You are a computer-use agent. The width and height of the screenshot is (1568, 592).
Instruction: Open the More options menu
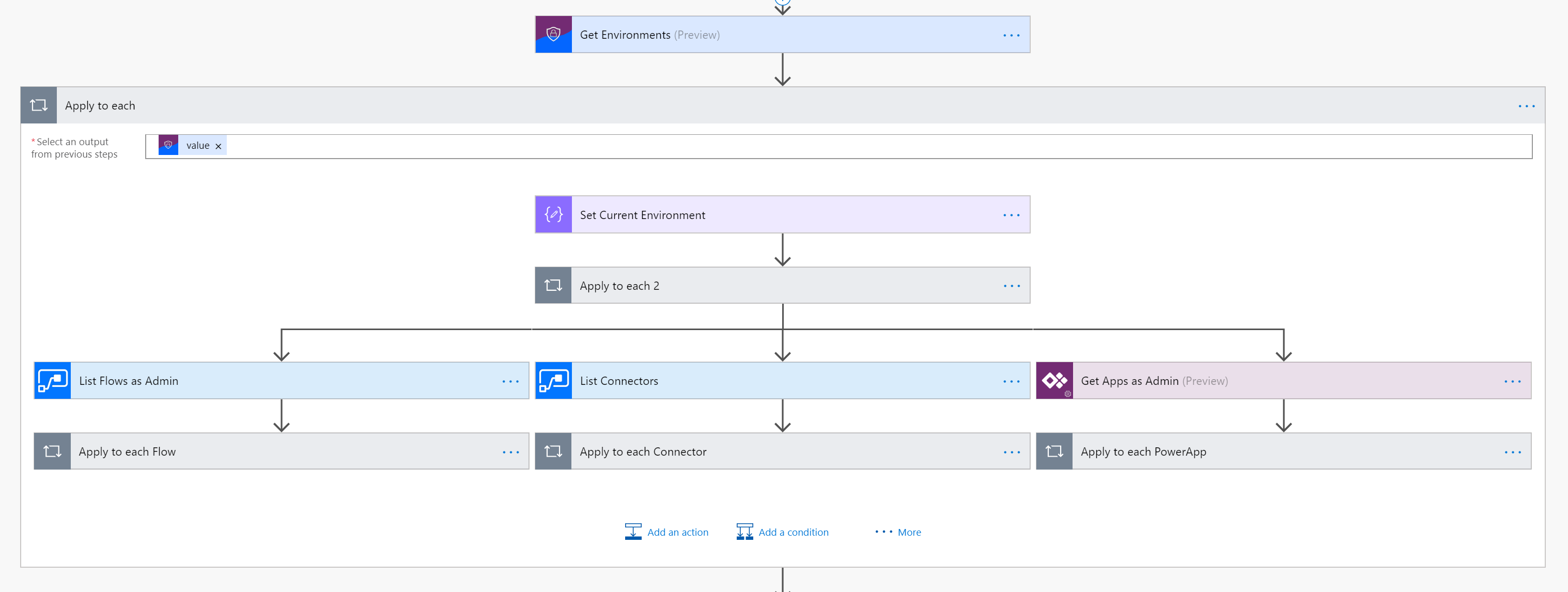point(898,532)
